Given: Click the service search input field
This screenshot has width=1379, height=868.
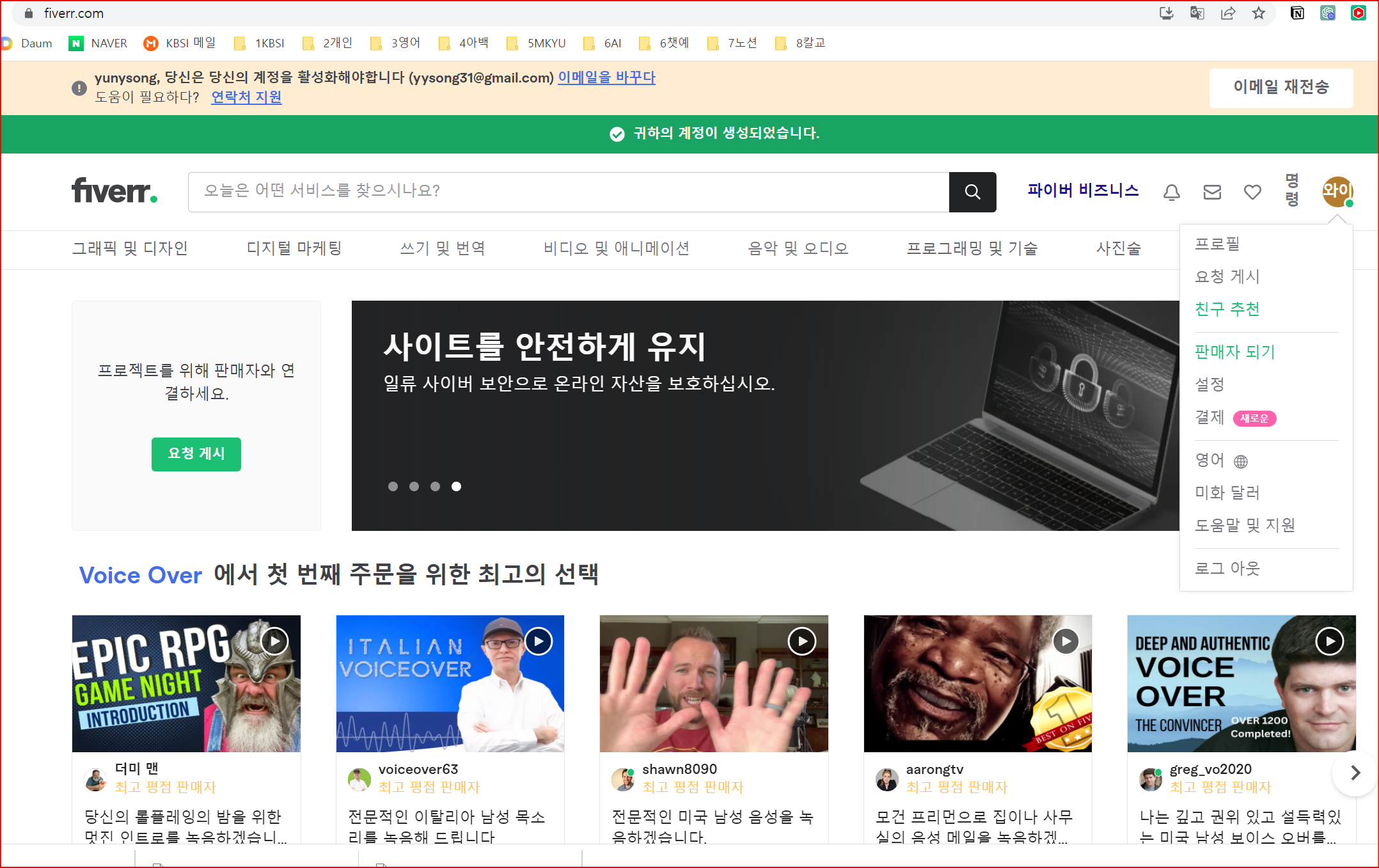Looking at the screenshot, I should pos(569,191).
